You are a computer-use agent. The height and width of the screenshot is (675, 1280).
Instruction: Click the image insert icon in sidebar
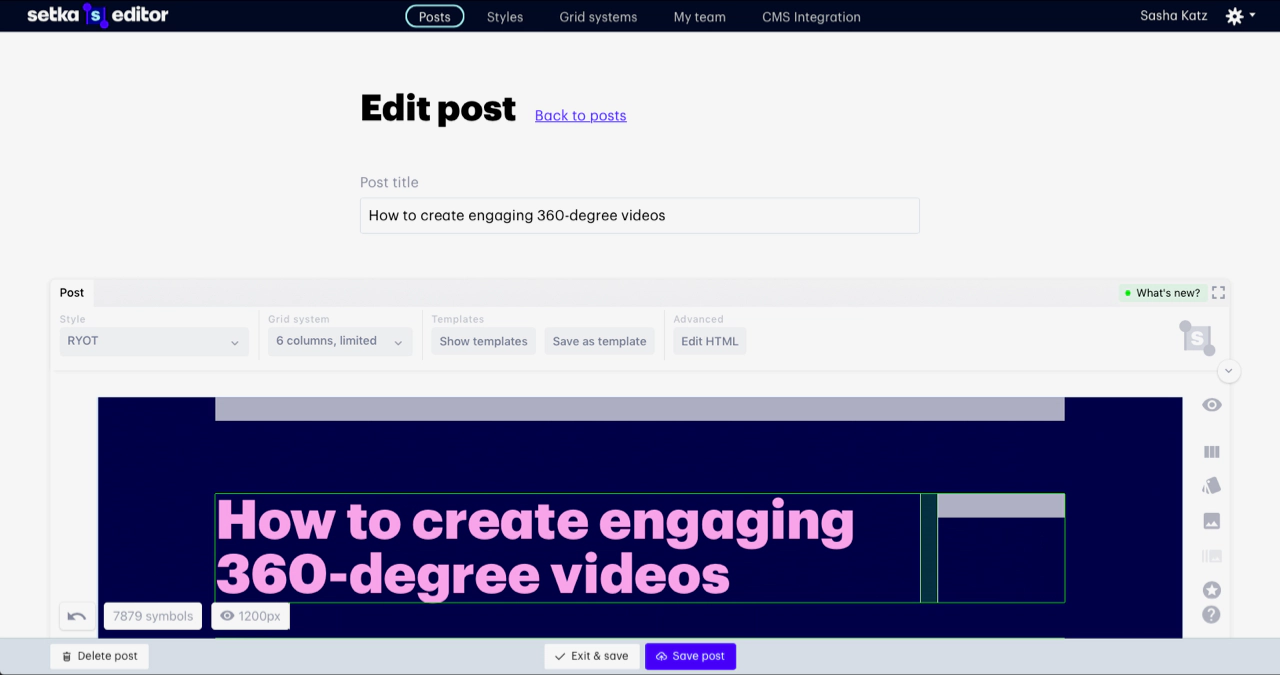tap(1211, 521)
